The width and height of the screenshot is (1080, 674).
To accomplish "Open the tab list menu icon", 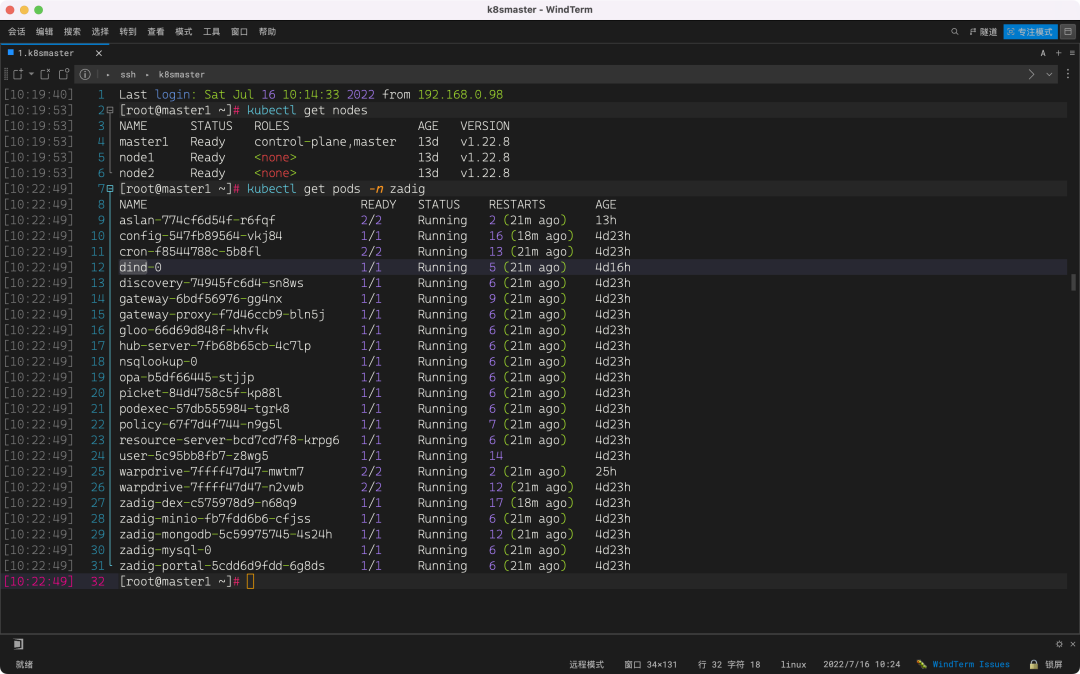I will click(1070, 53).
